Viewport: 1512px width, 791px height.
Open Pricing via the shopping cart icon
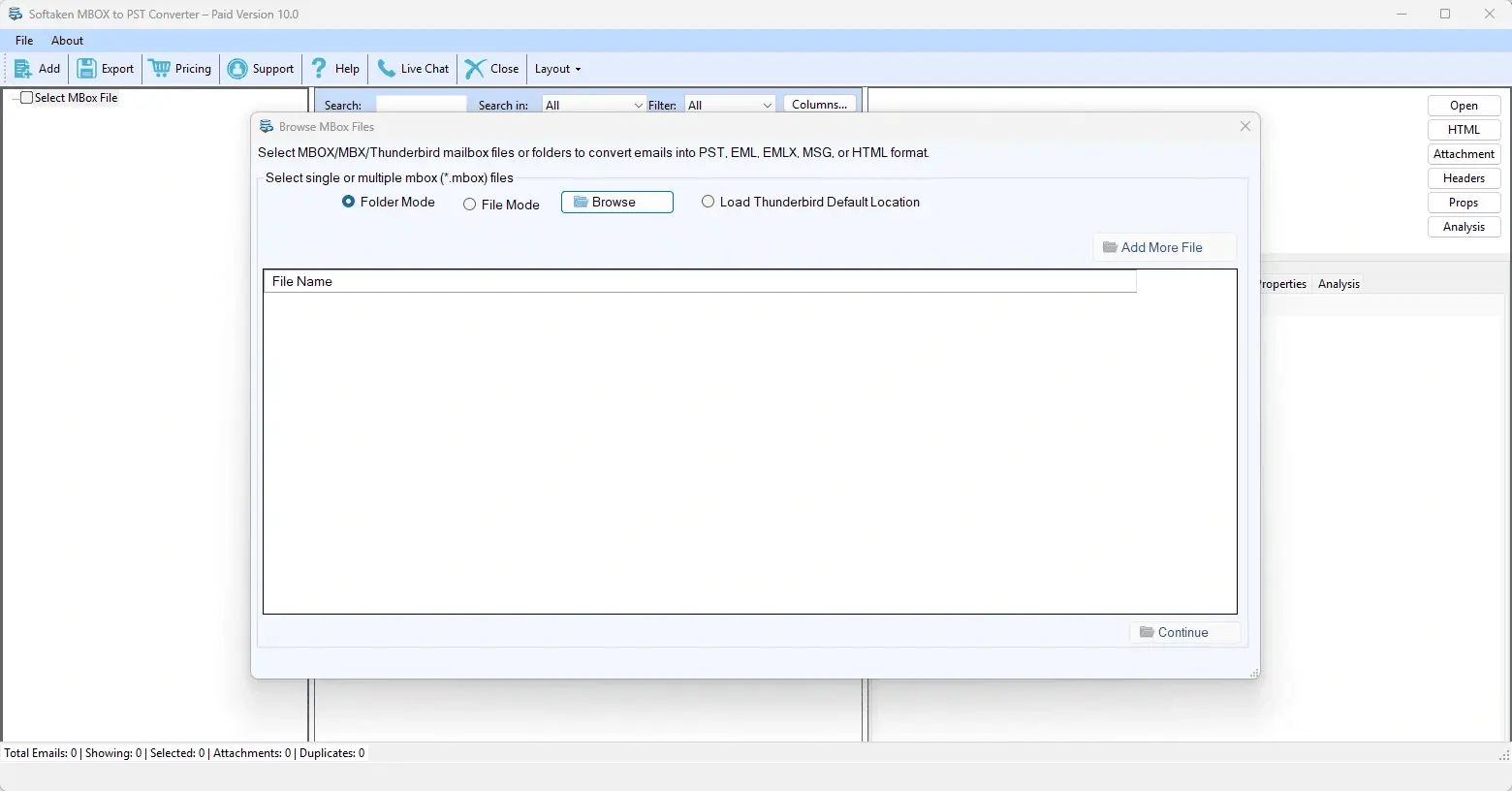[159, 69]
